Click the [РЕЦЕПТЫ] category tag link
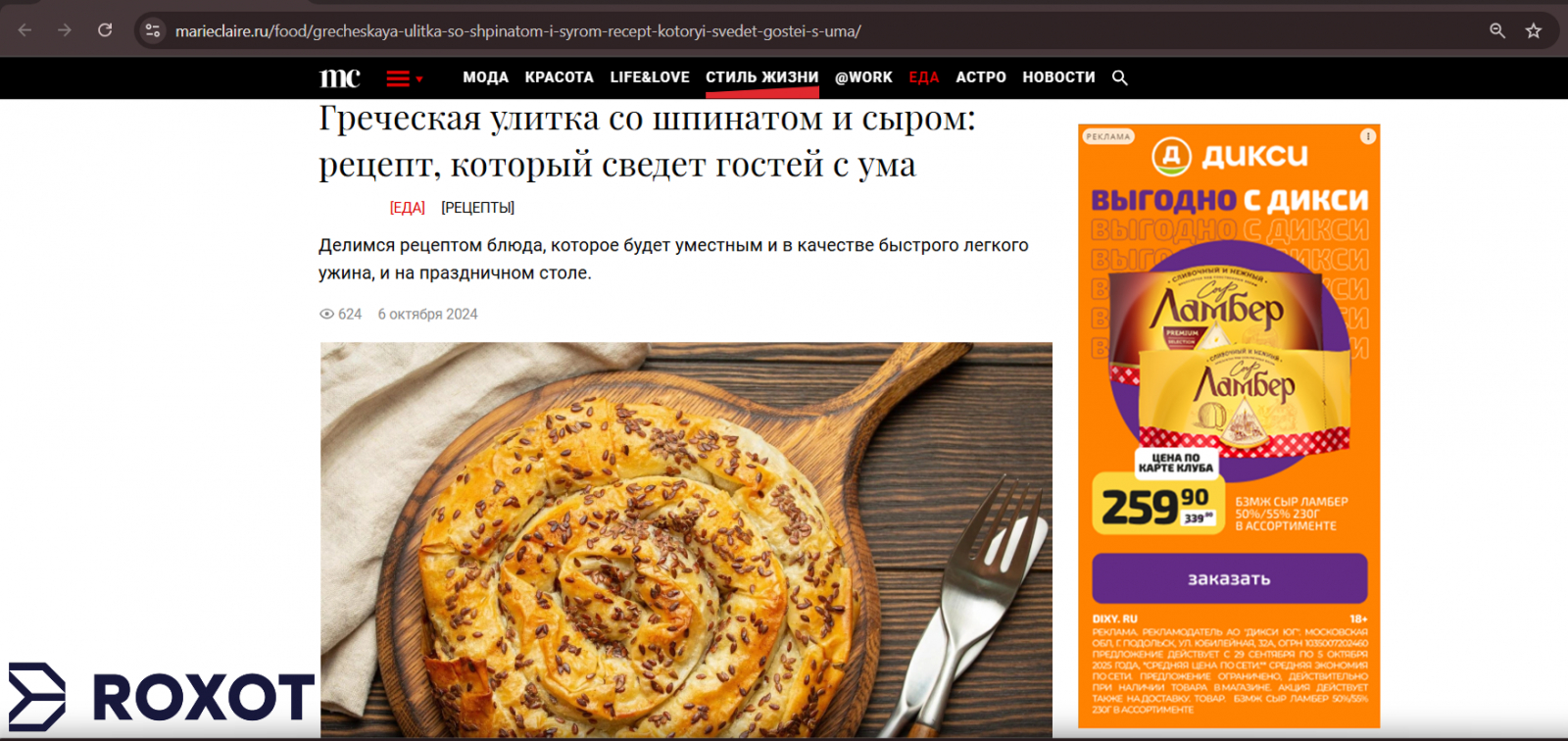This screenshot has height=741, width=1568. 477,208
